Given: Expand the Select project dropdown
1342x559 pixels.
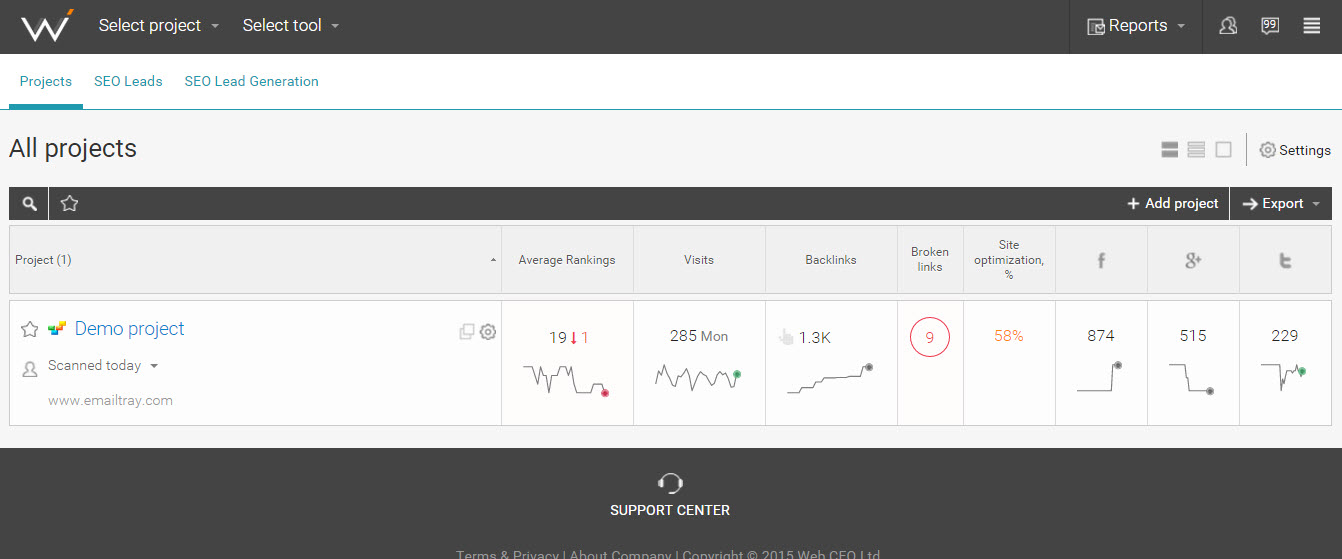Looking at the screenshot, I should point(159,26).
